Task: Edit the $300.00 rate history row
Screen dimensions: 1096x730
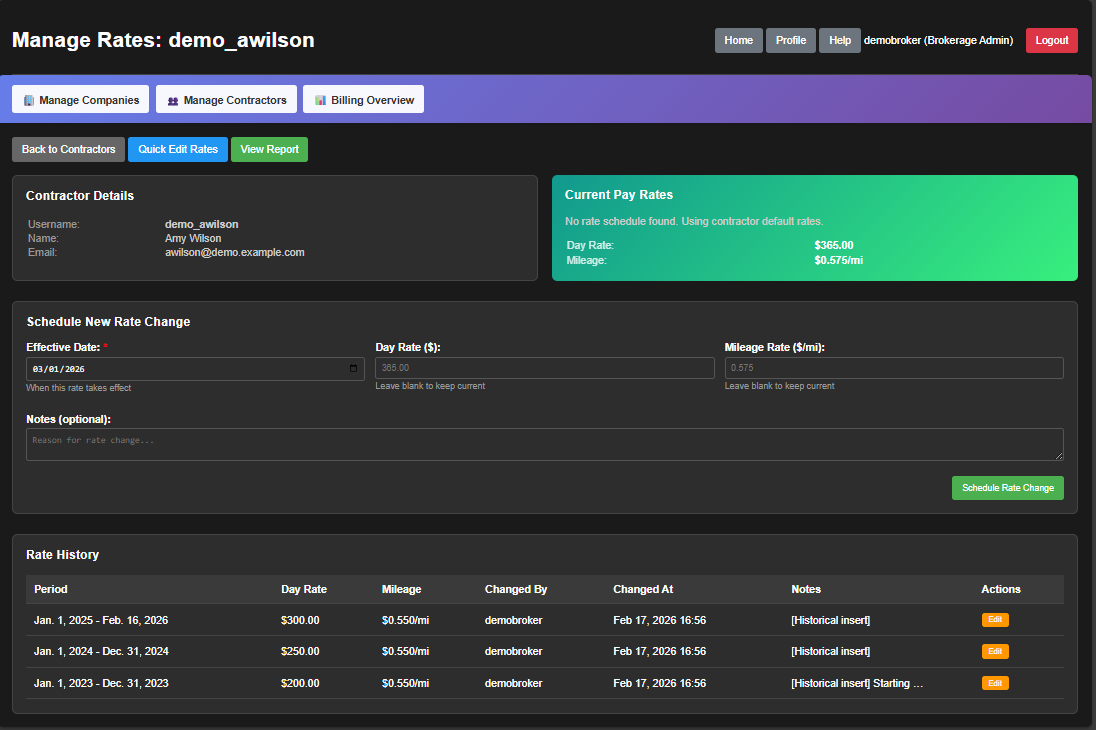Action: pos(994,620)
